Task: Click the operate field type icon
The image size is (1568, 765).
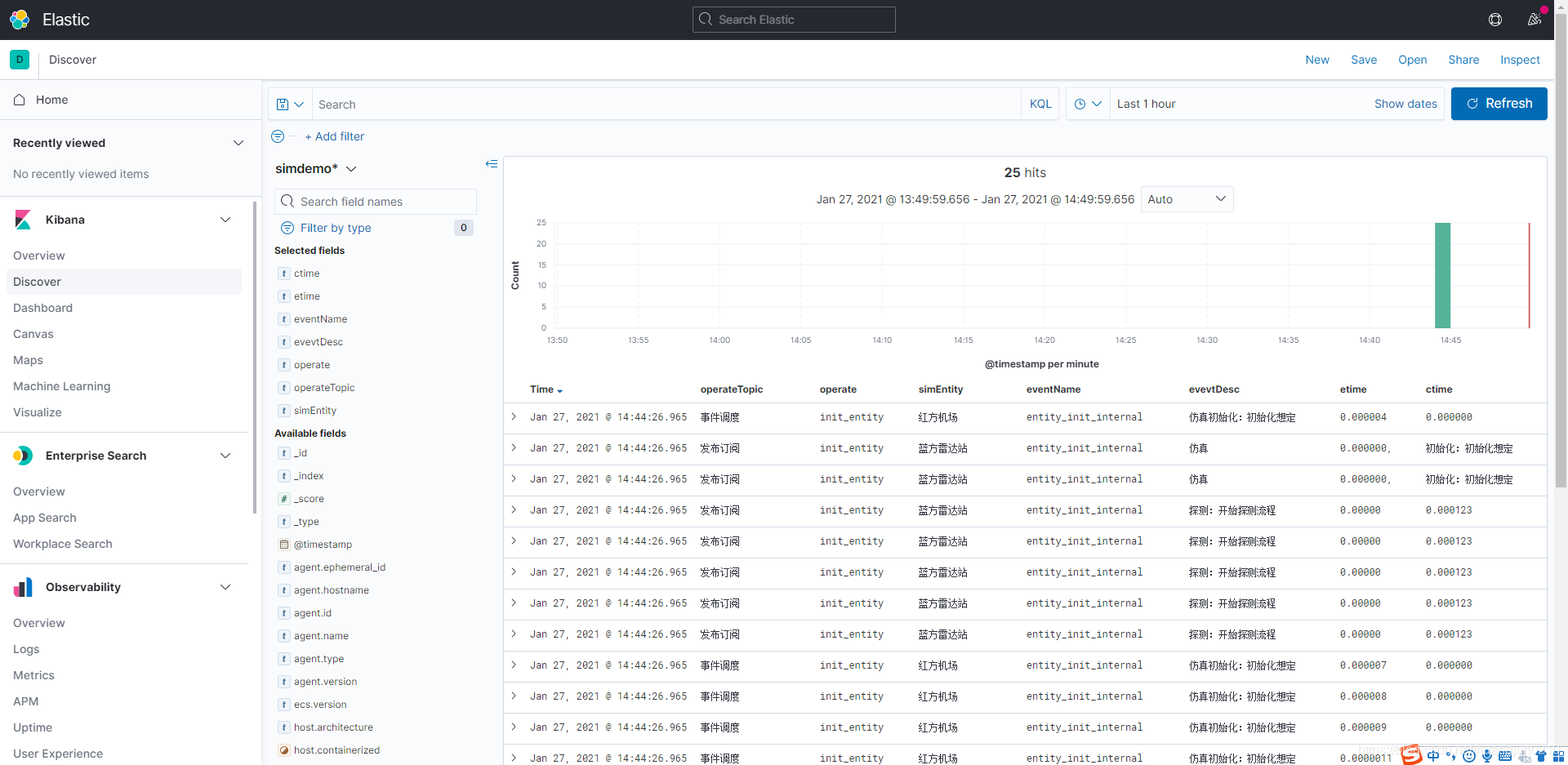Action: pyautogui.click(x=284, y=365)
